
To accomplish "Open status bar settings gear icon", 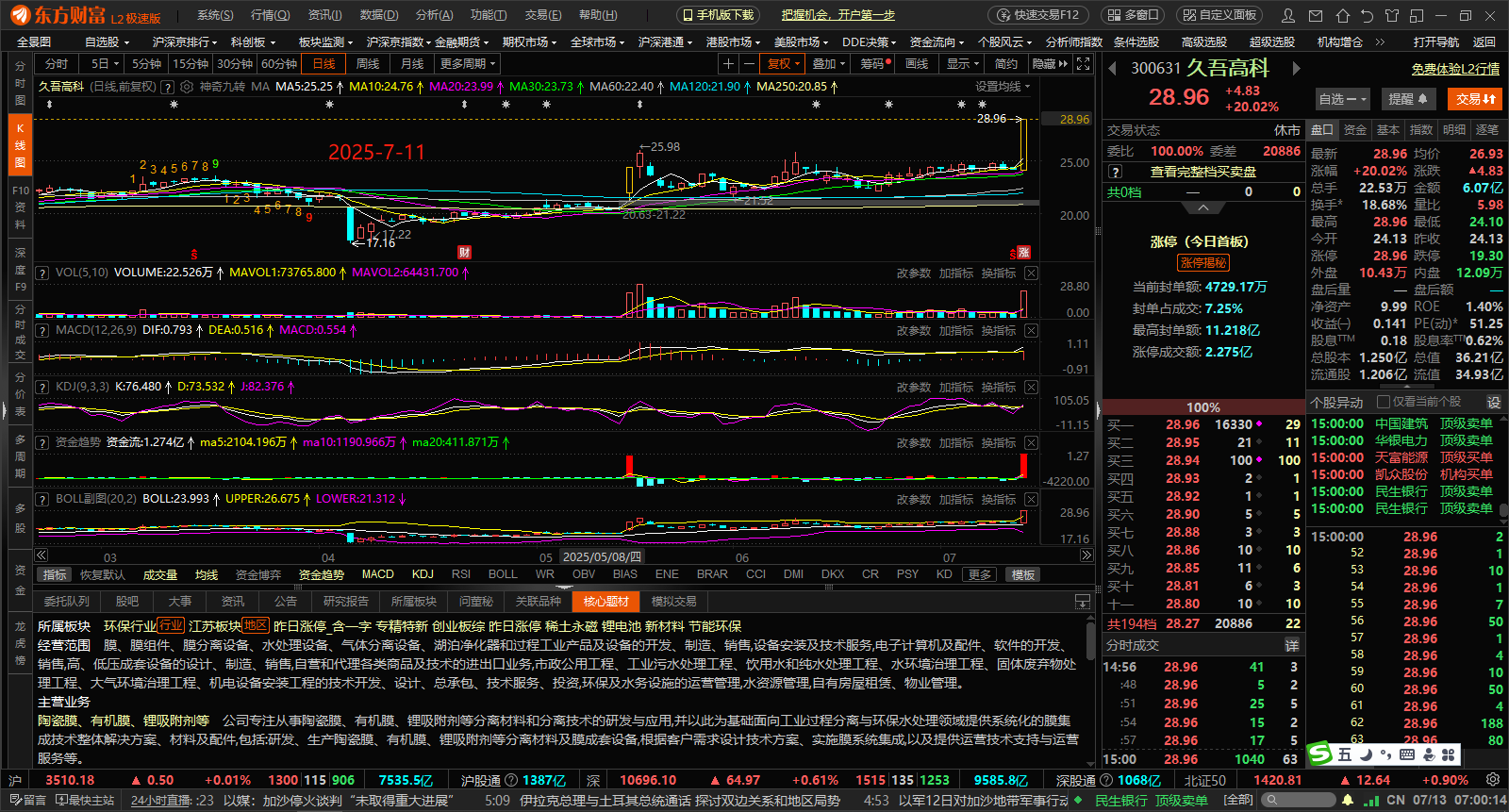I will pos(1493,780).
